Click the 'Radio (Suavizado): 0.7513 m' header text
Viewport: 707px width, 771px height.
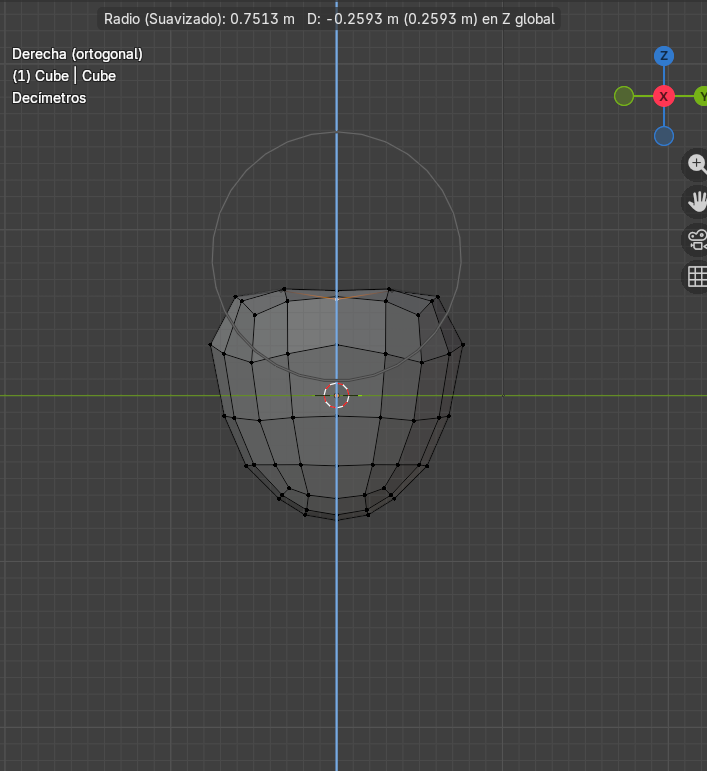click(x=197, y=19)
